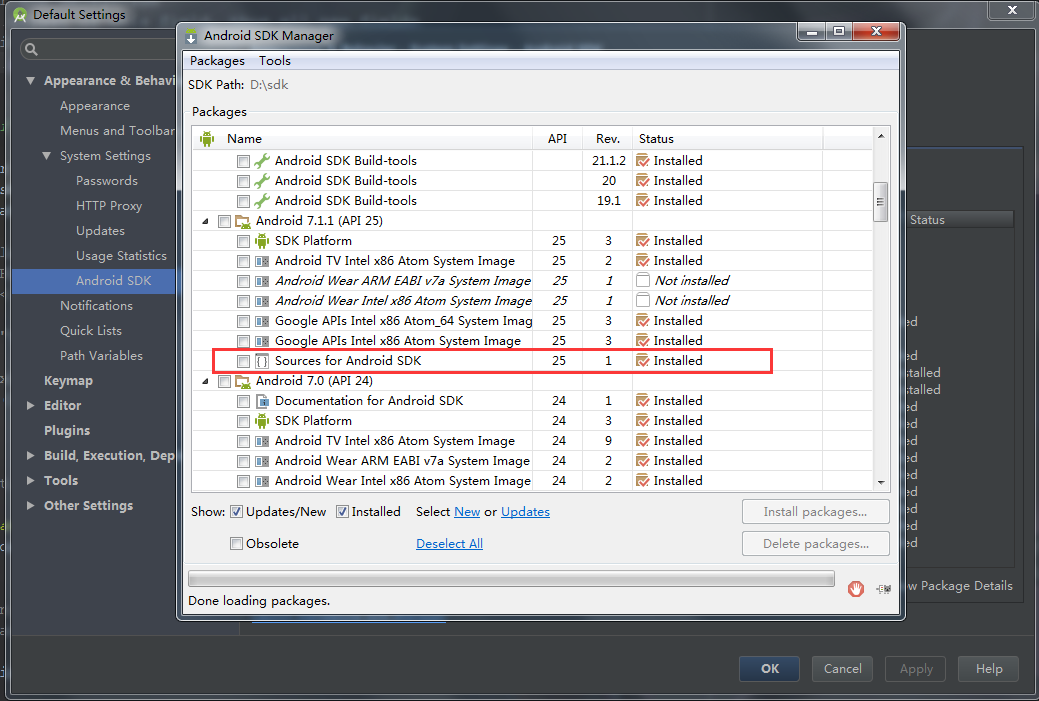Toggle the Updates/New show checkbox
This screenshot has height=701, width=1039.
coord(236,512)
